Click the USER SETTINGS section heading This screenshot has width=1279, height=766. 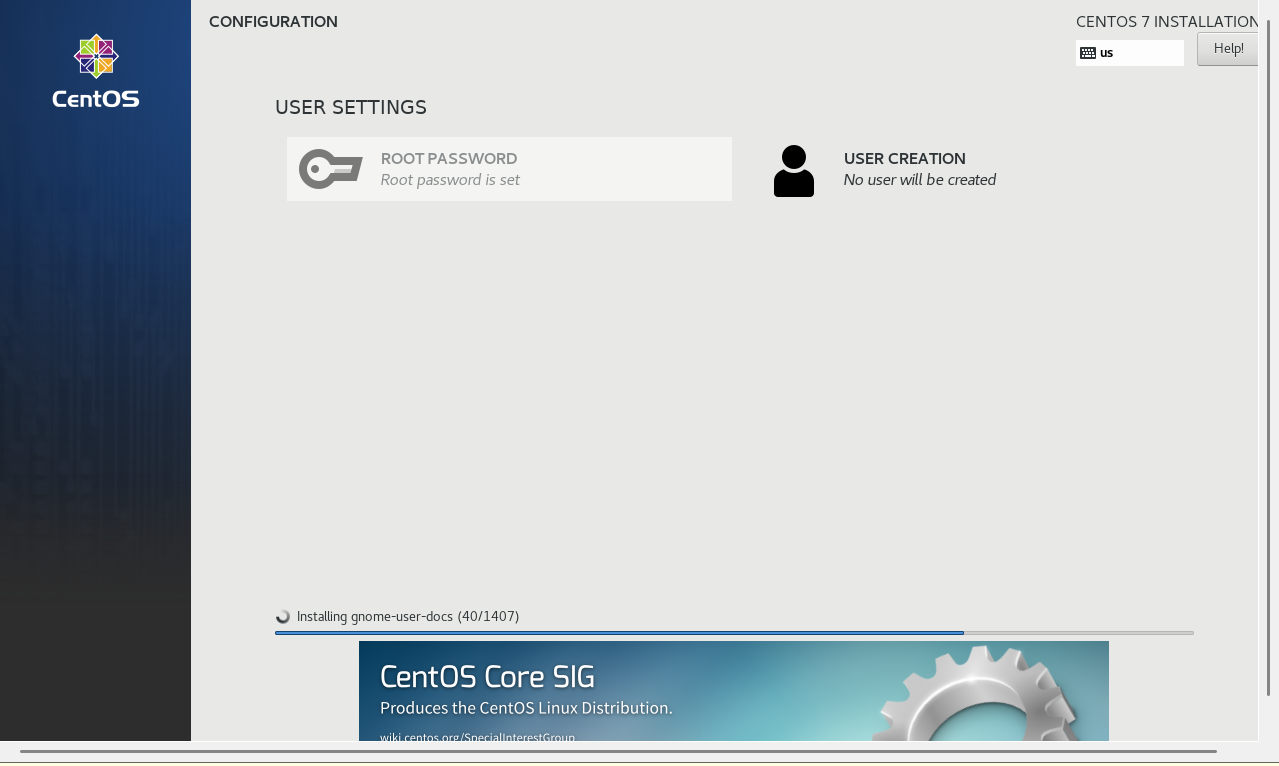tap(351, 107)
